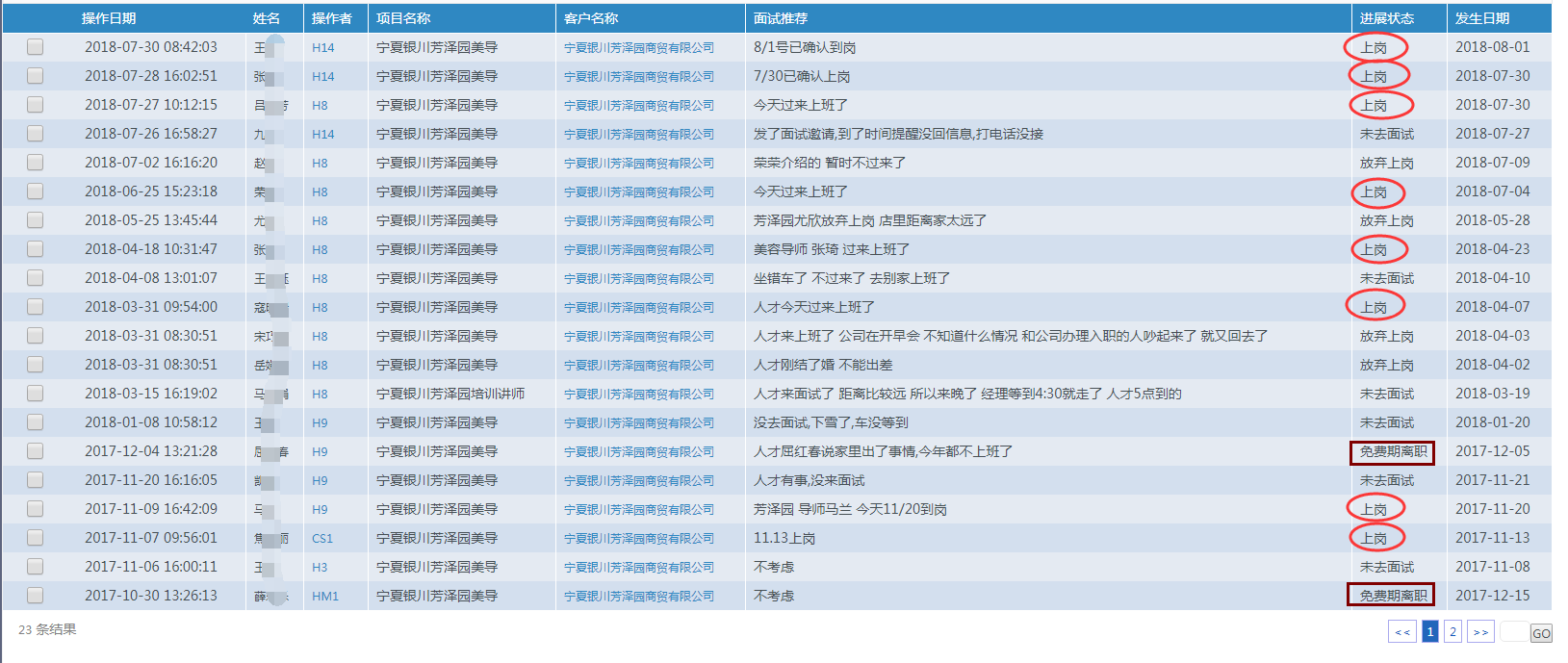1568x663 pixels.
Task: Click the text 人才今天过来上班了
Action: pos(814,307)
